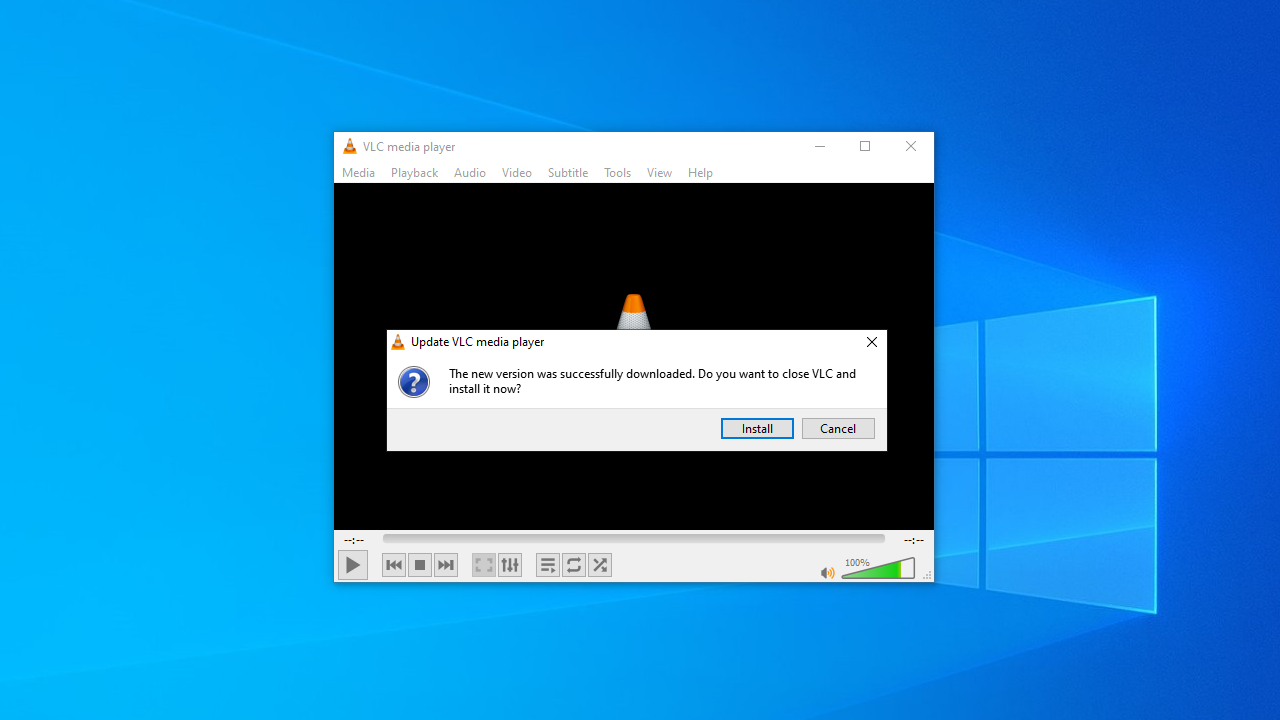Close the Update VLC media player dialog
Image resolution: width=1280 pixels, height=720 pixels.
[x=872, y=342]
